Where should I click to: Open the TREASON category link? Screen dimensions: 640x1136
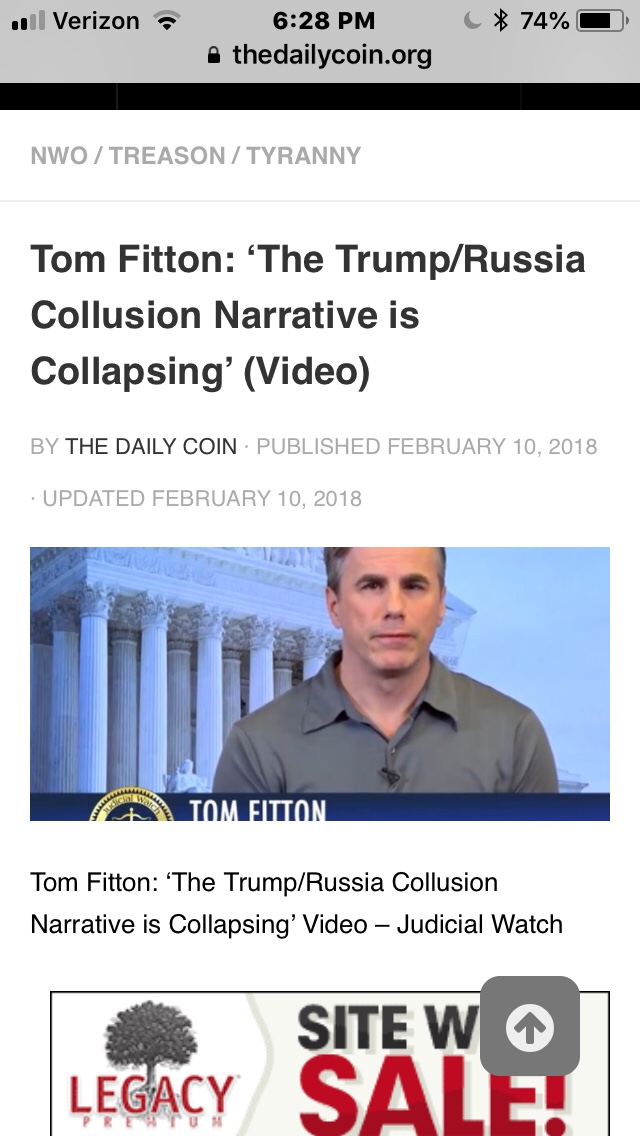pyautogui.click(x=167, y=156)
